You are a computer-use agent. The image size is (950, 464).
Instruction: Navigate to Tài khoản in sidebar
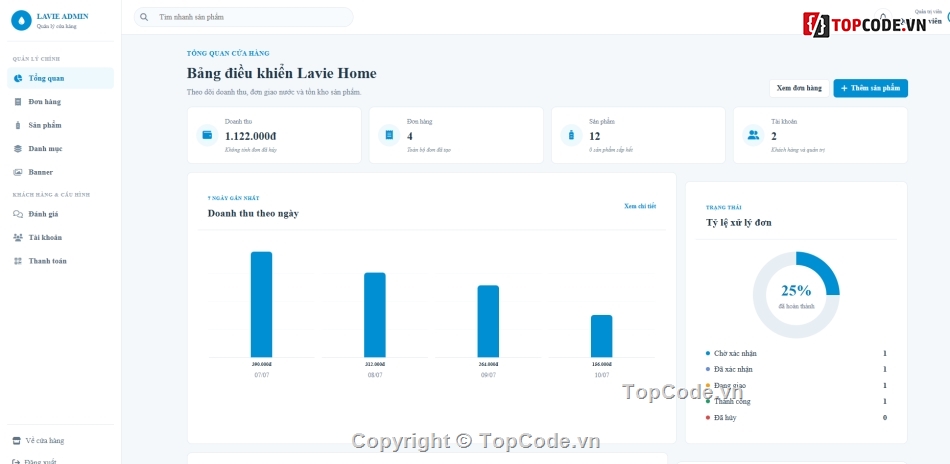61,237
